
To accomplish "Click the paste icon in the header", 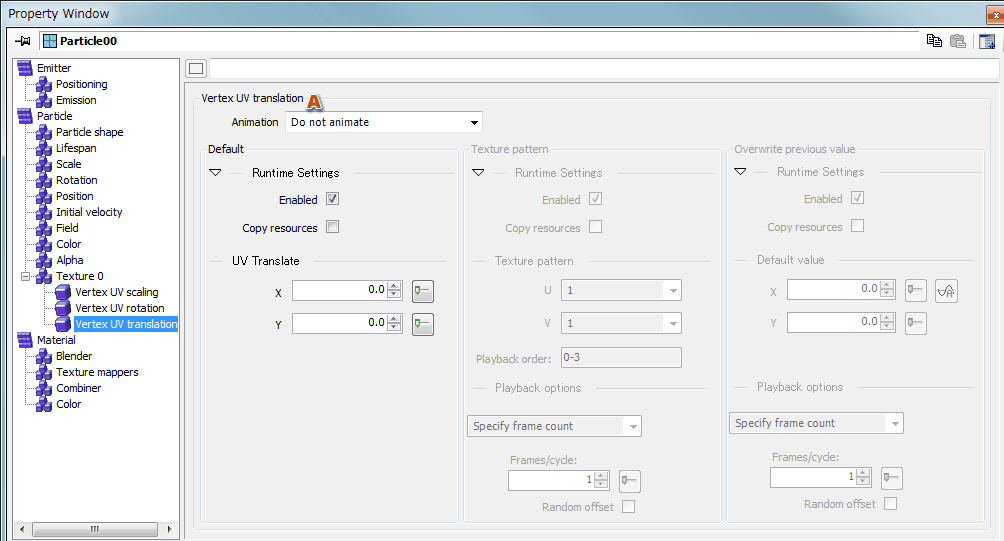I will point(958,41).
